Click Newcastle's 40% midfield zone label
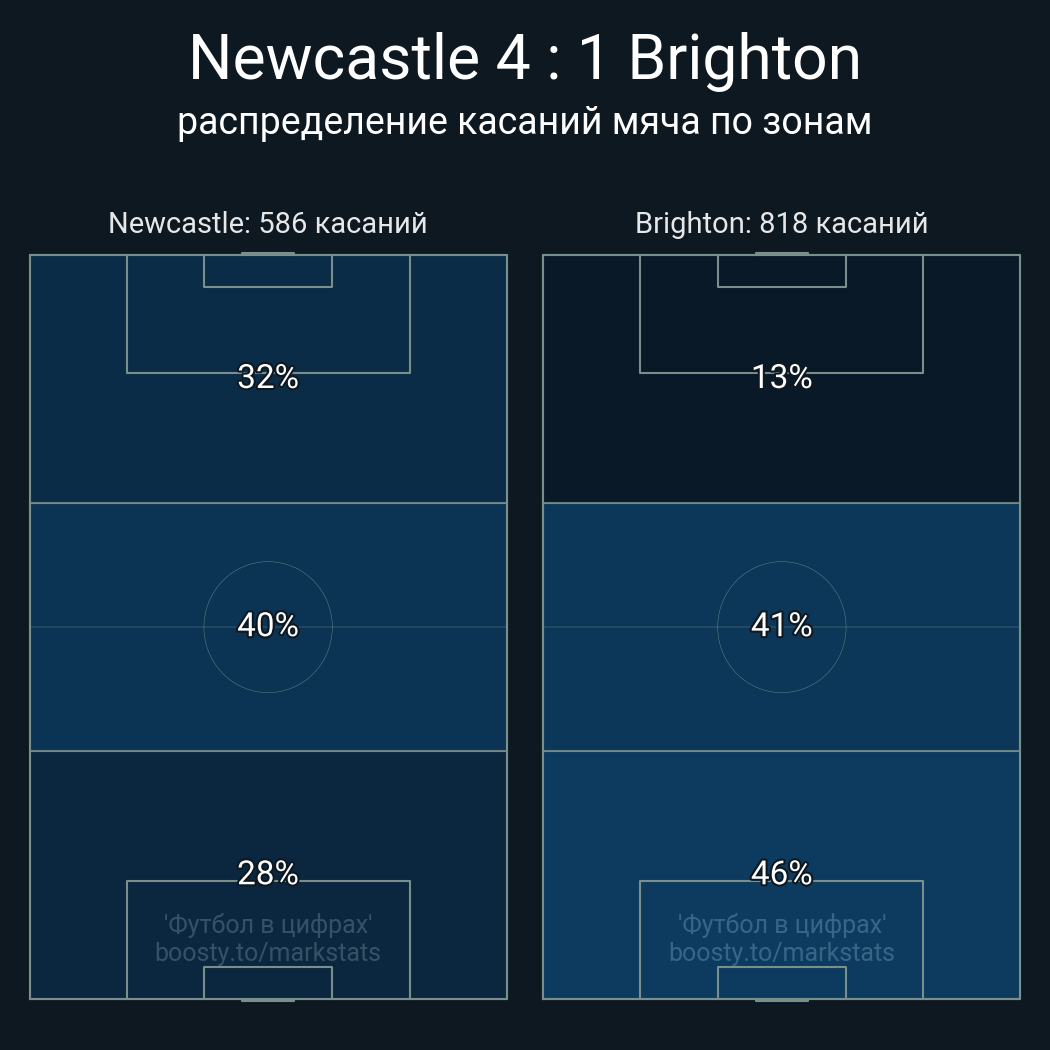This screenshot has width=1050, height=1050. pos(268,625)
